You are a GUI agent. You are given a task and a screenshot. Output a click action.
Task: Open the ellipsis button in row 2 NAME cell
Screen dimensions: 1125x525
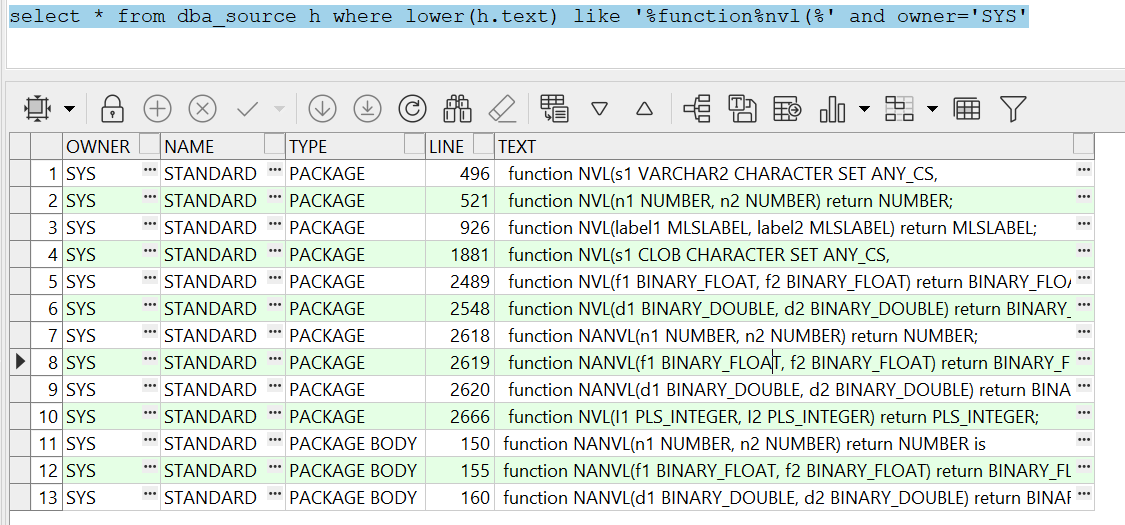coord(275,197)
